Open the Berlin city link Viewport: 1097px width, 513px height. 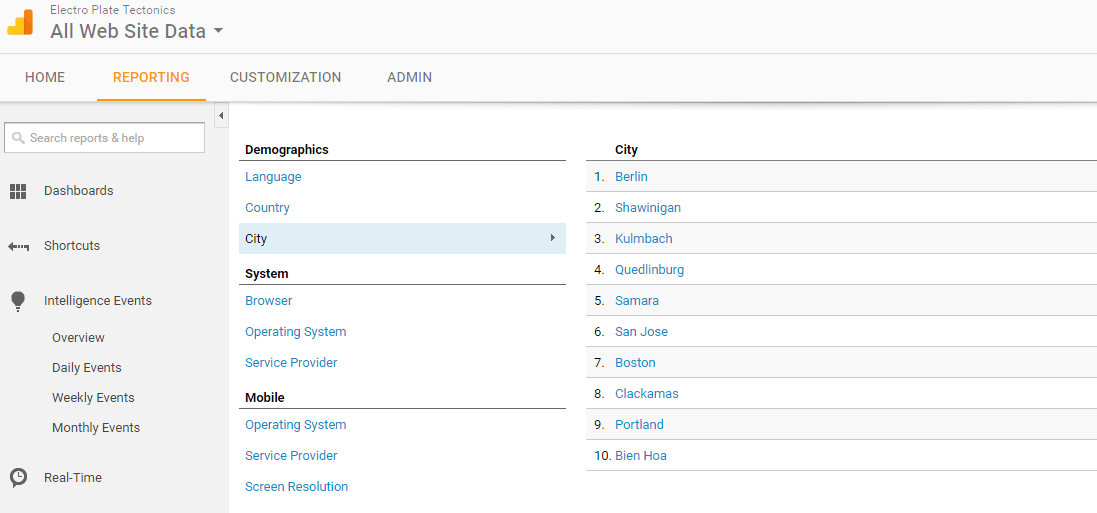pos(631,177)
